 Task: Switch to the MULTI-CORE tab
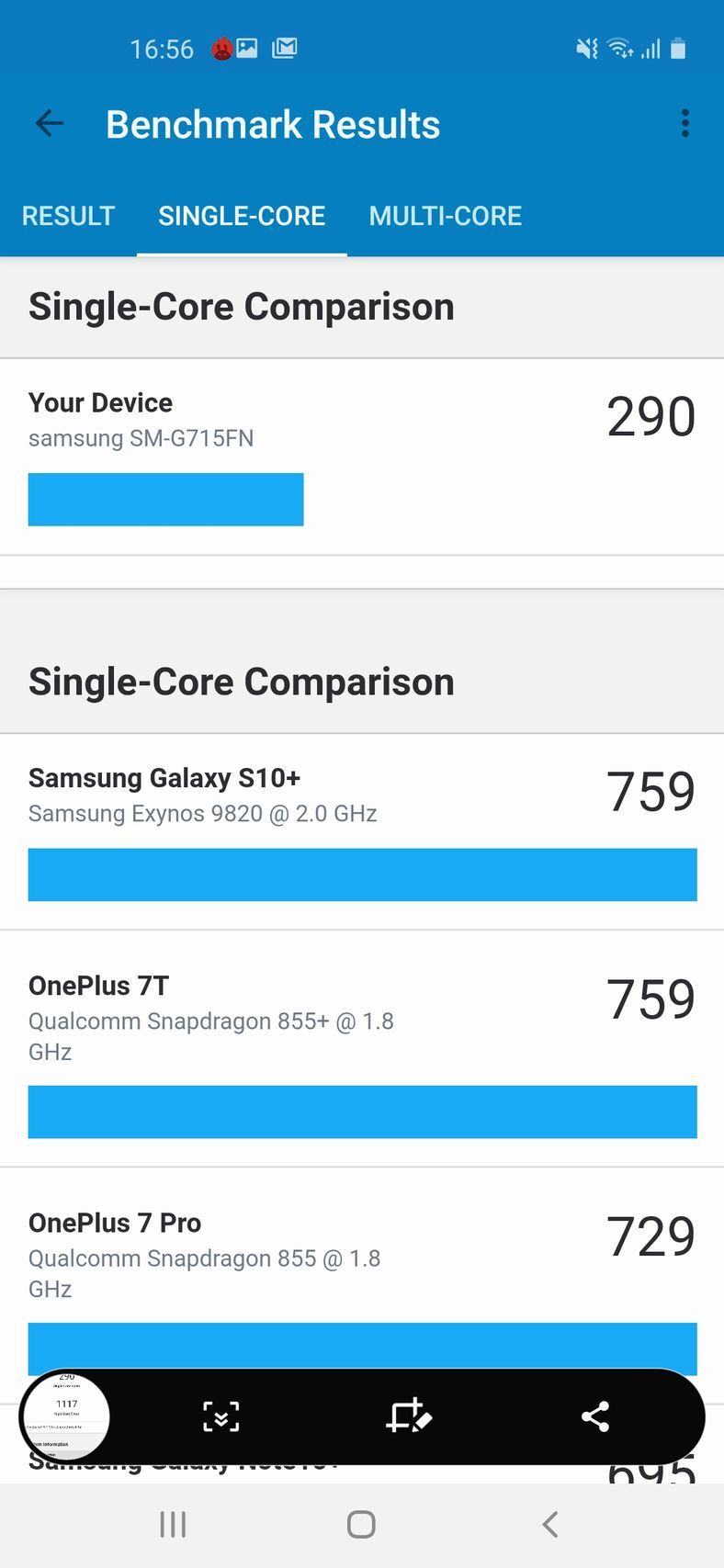tap(445, 216)
